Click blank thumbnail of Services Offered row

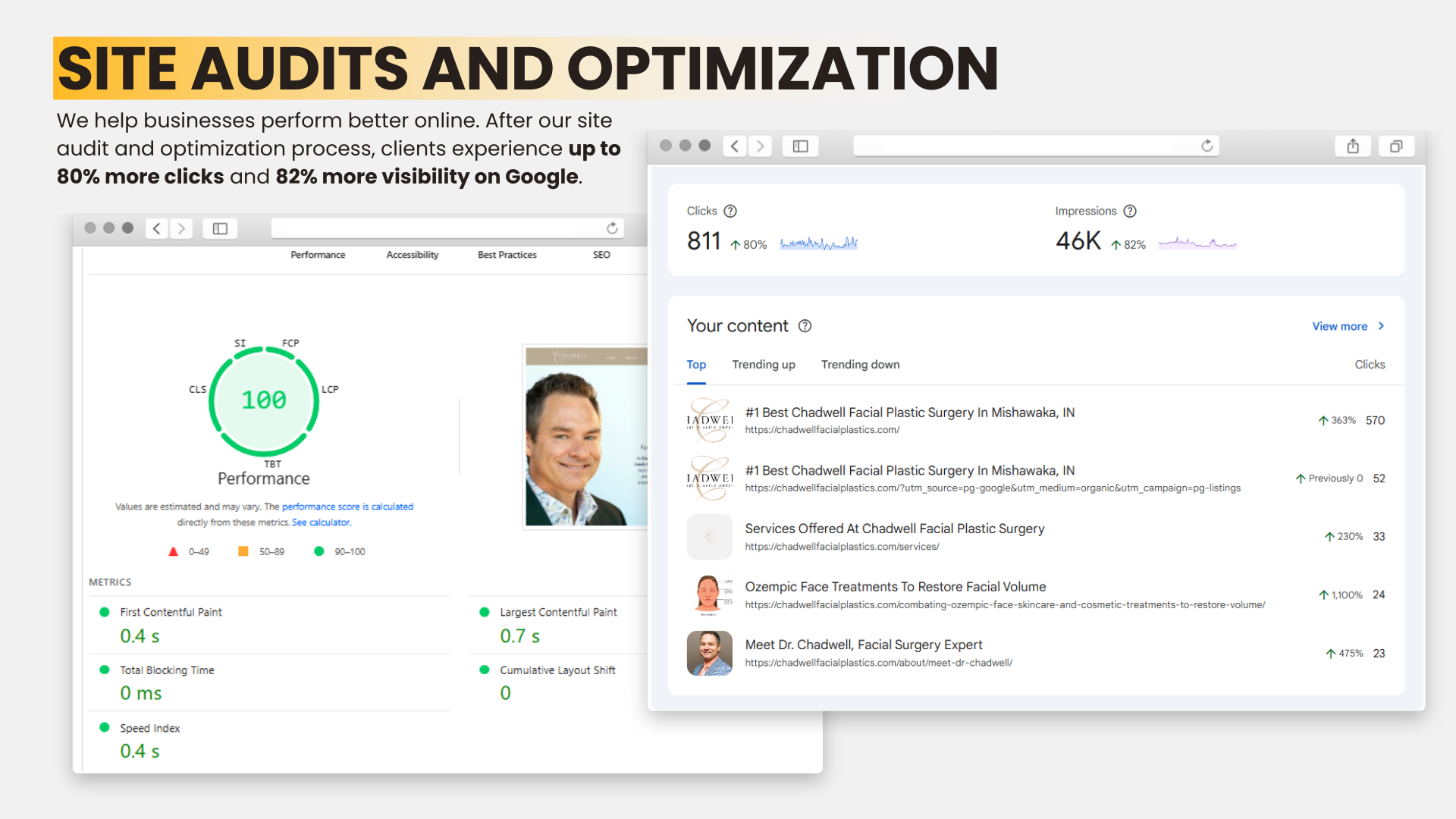tap(709, 537)
